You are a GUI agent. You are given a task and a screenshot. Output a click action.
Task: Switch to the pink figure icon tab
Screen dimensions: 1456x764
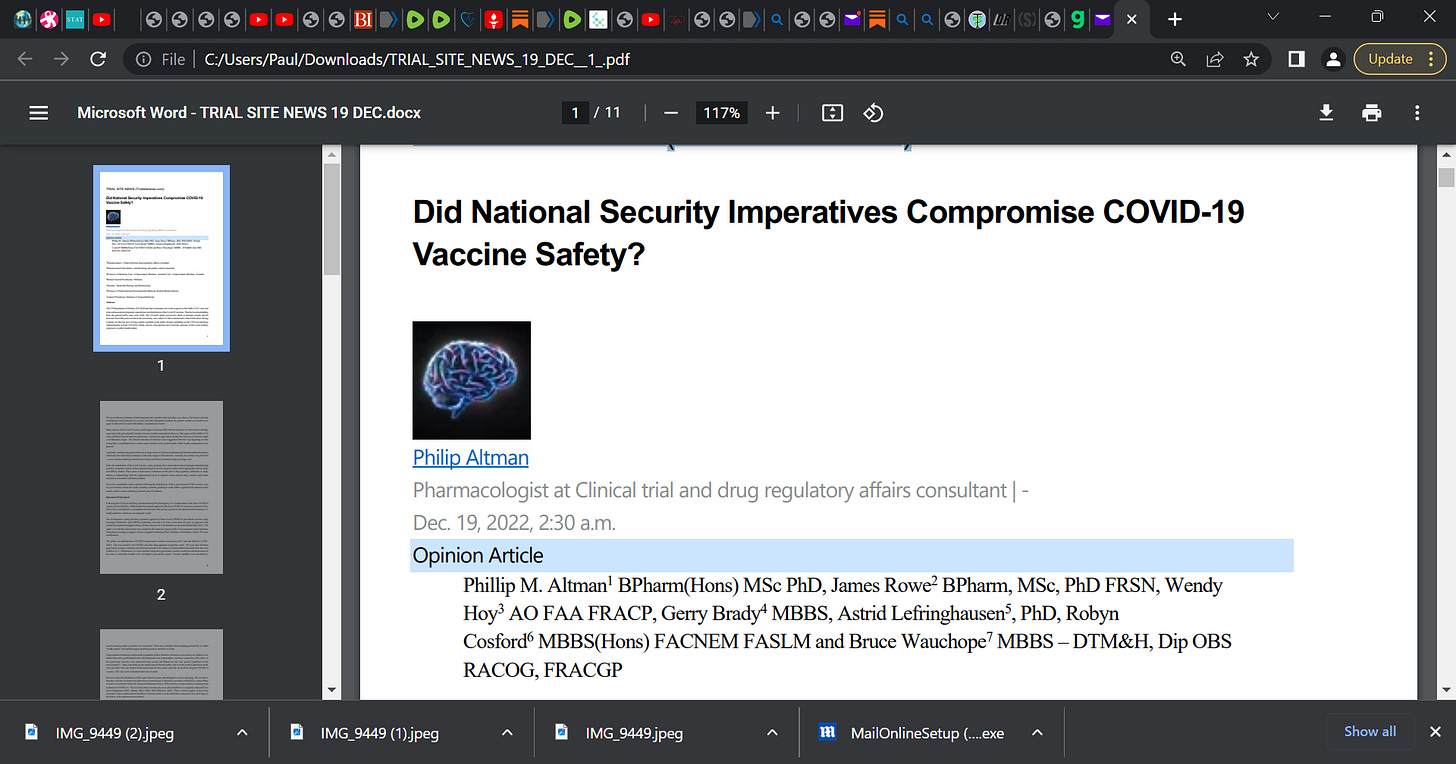48,19
